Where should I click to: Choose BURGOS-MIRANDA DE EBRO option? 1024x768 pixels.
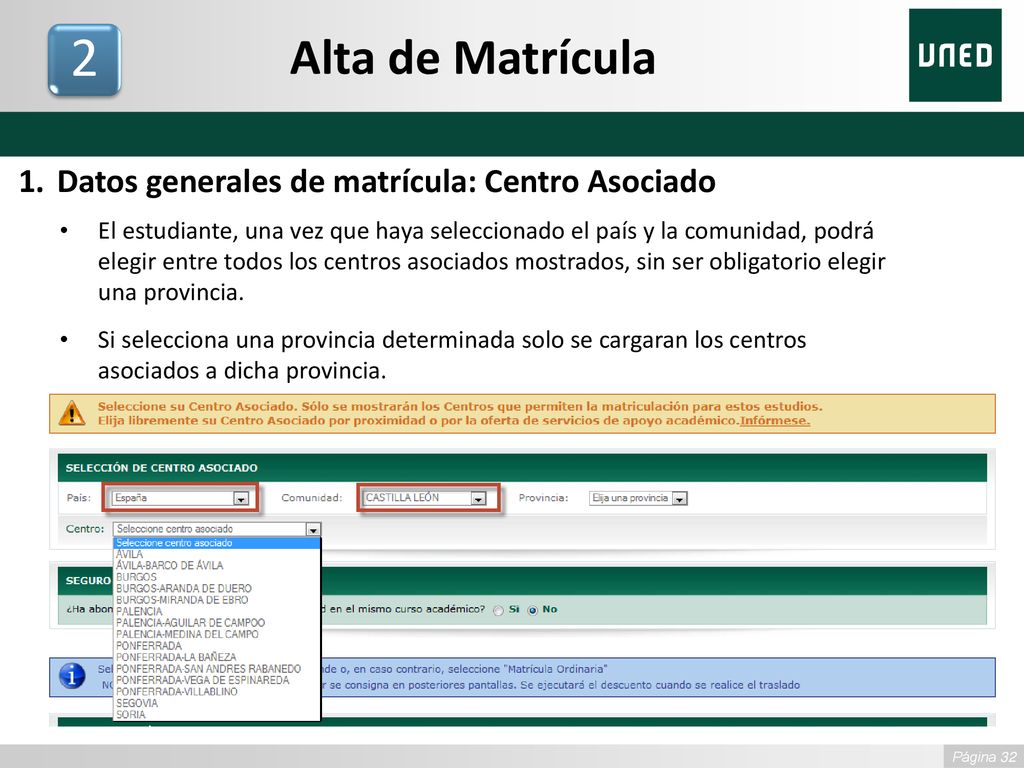217,600
